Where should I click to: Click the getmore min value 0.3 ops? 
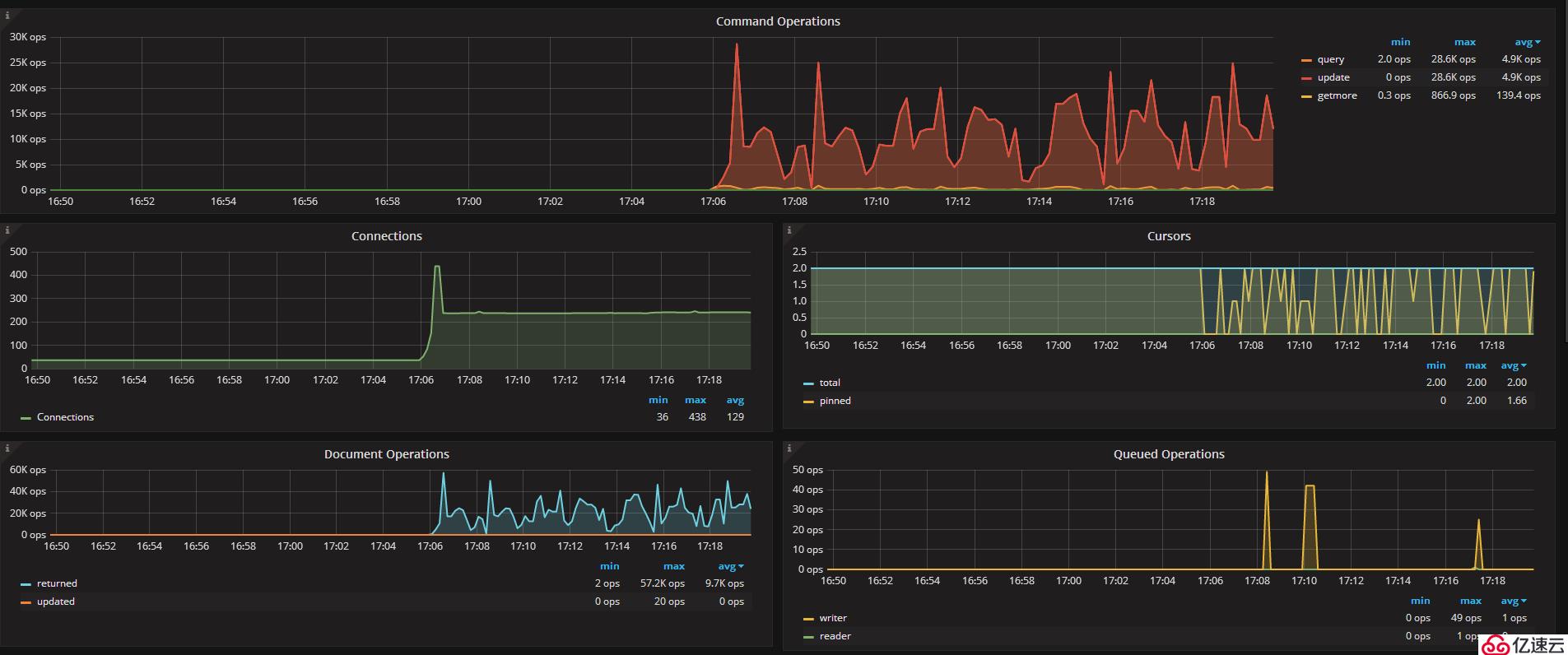[x=1394, y=95]
